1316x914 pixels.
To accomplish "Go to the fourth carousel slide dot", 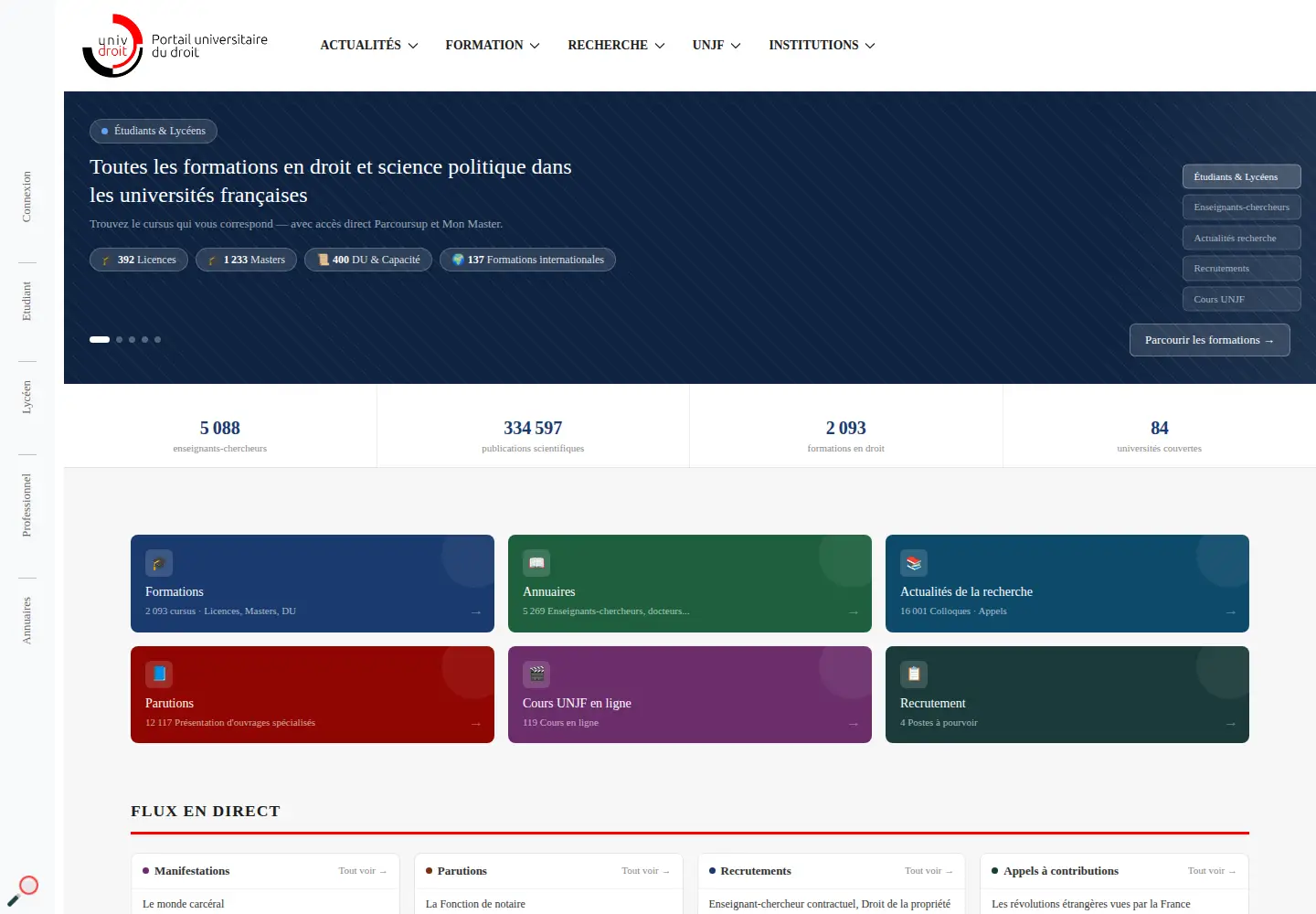I will pos(145,339).
